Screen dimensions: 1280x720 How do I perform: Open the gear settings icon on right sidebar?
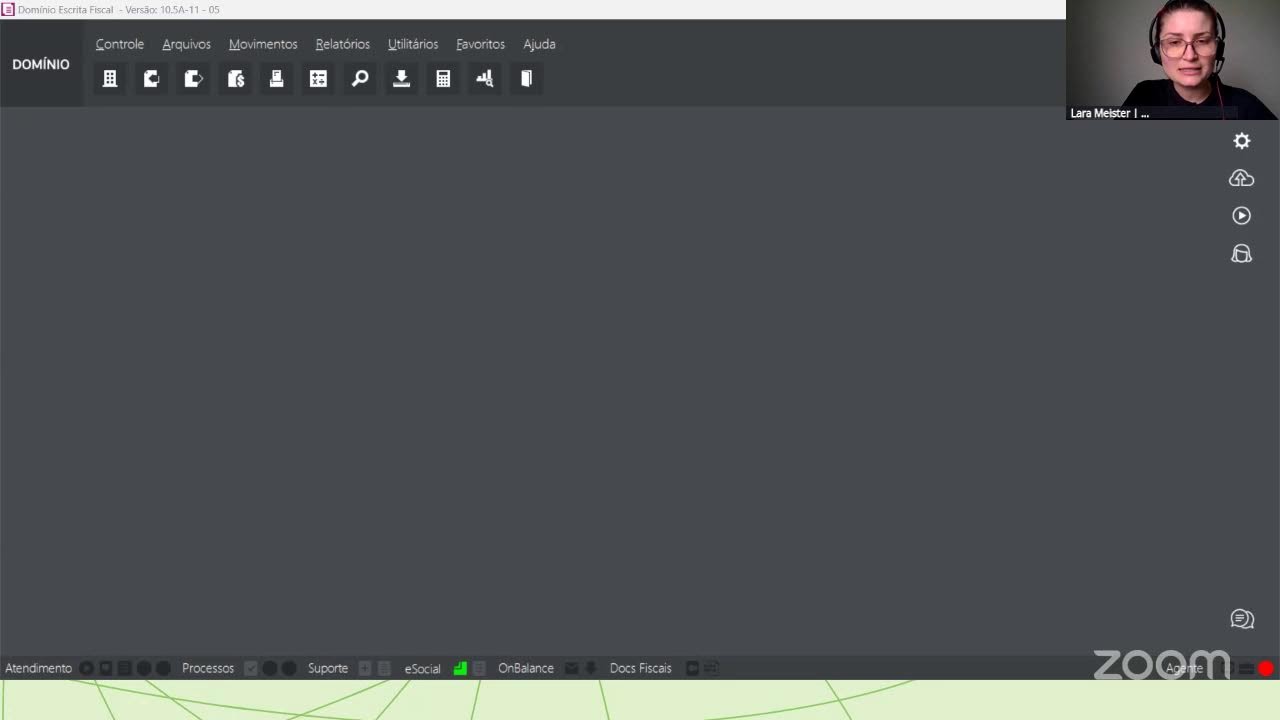click(1241, 141)
